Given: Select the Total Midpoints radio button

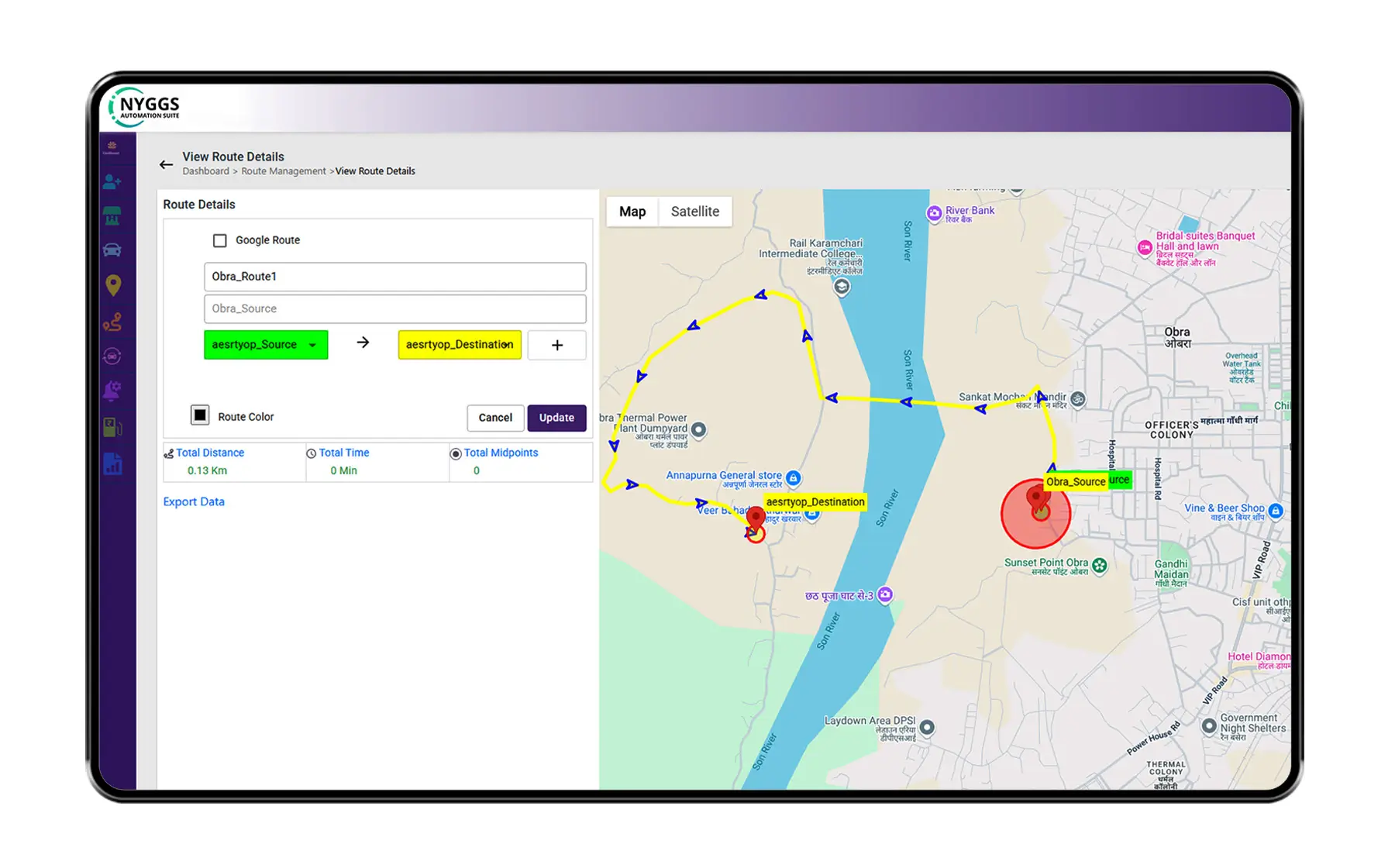Looking at the screenshot, I should click(x=456, y=453).
